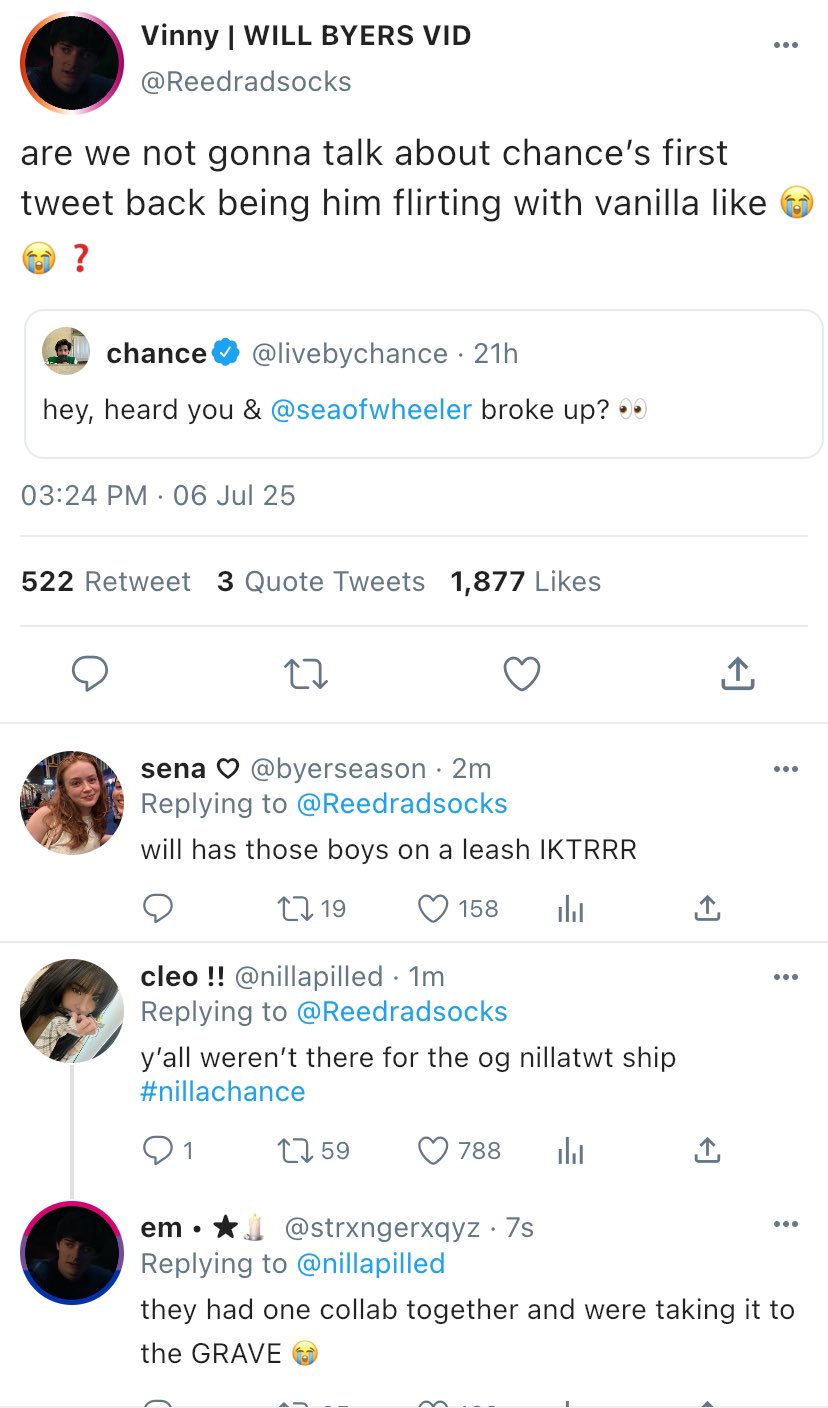View analytics on cleo's reply

pos(570,1152)
